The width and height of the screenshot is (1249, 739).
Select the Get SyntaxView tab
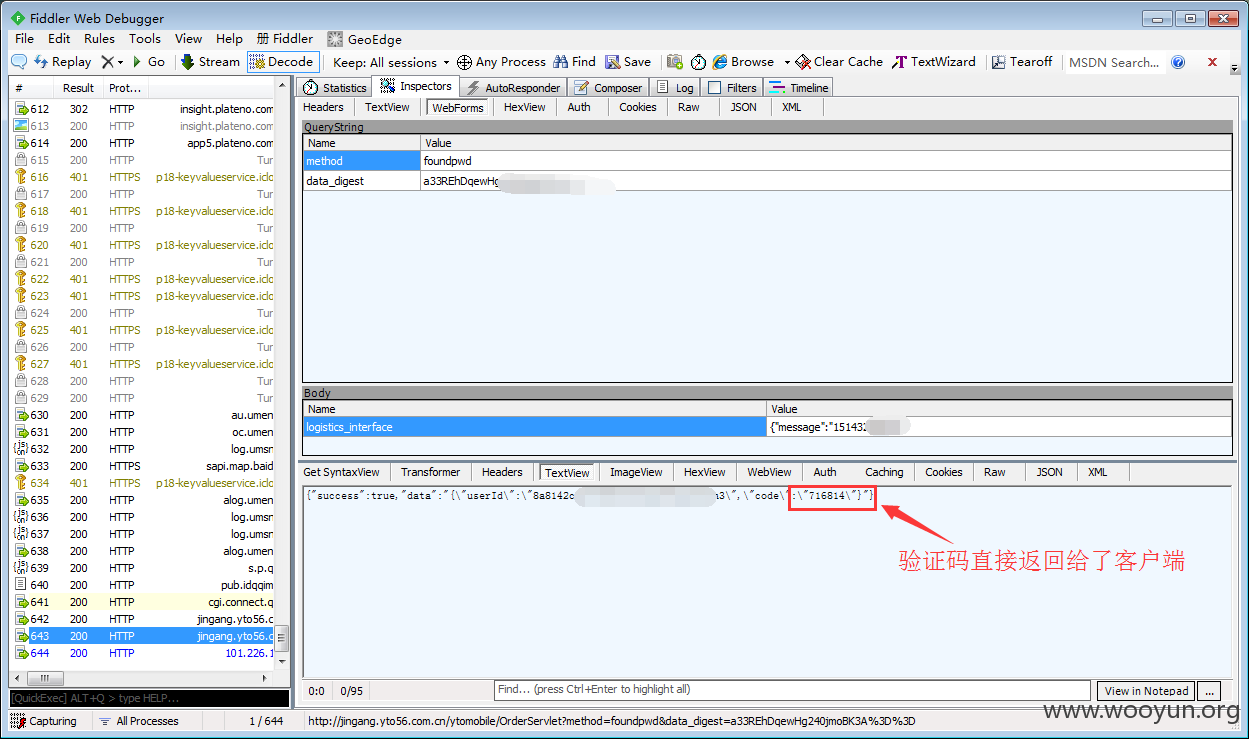(x=342, y=472)
